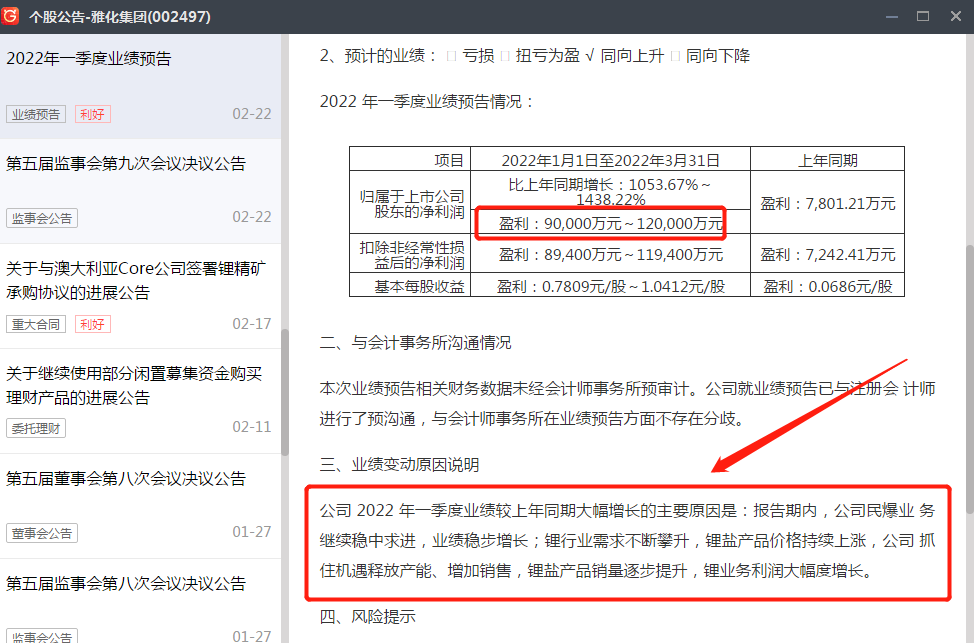The width and height of the screenshot is (974, 643).
Task: Click the announcement list scrollbar thumb
Action: (x=285, y=393)
